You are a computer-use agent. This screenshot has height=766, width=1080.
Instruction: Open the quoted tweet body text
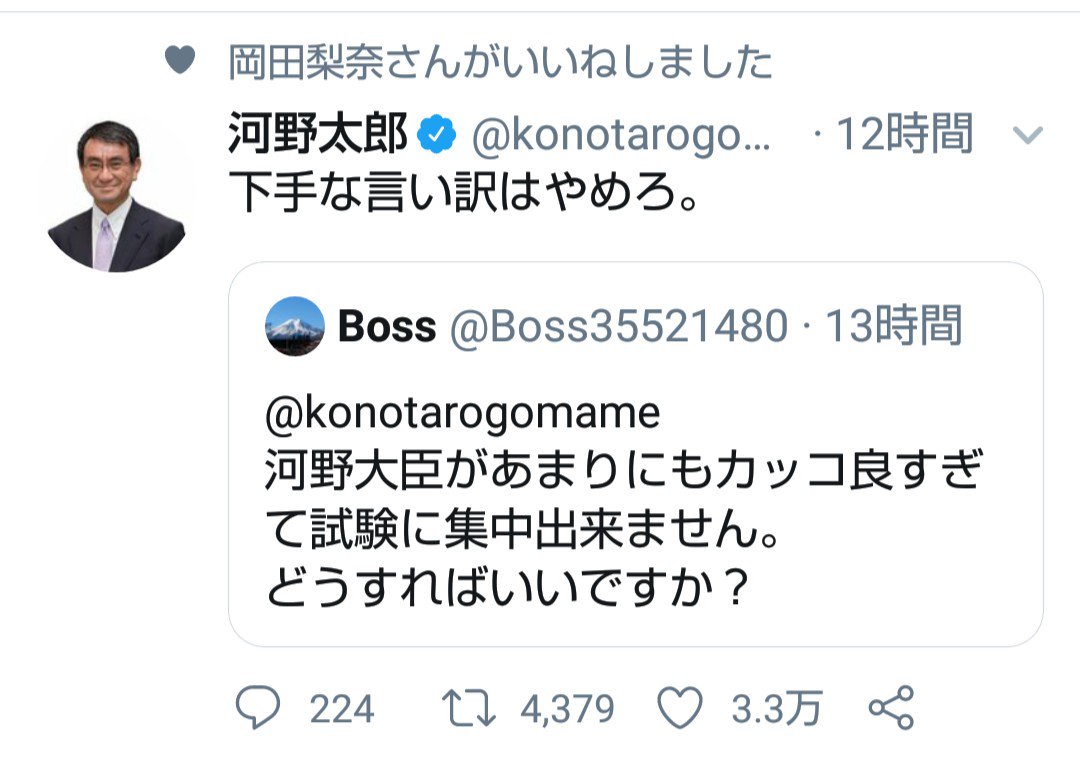(620, 530)
